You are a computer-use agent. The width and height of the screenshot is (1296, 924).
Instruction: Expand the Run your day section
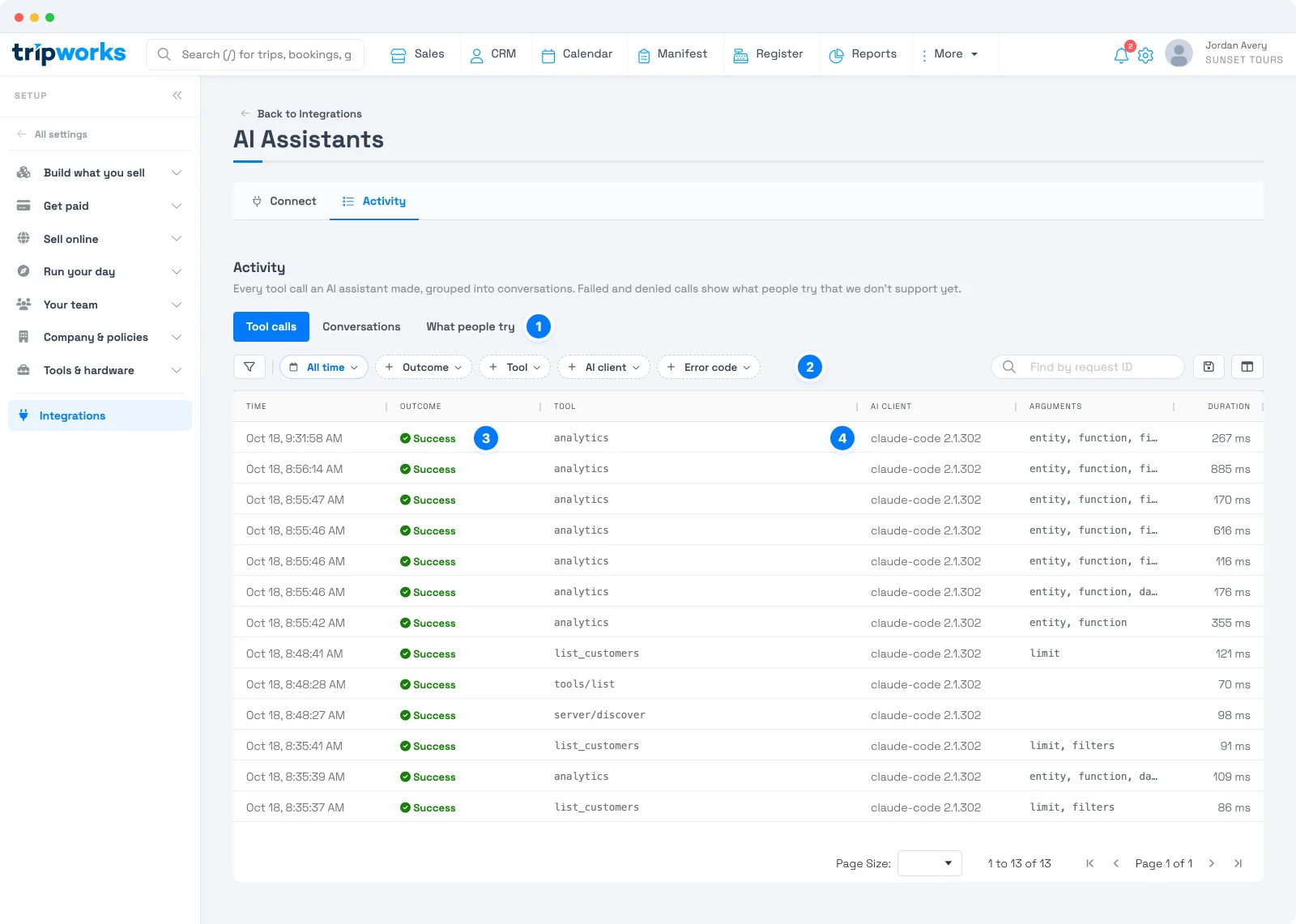tap(100, 271)
